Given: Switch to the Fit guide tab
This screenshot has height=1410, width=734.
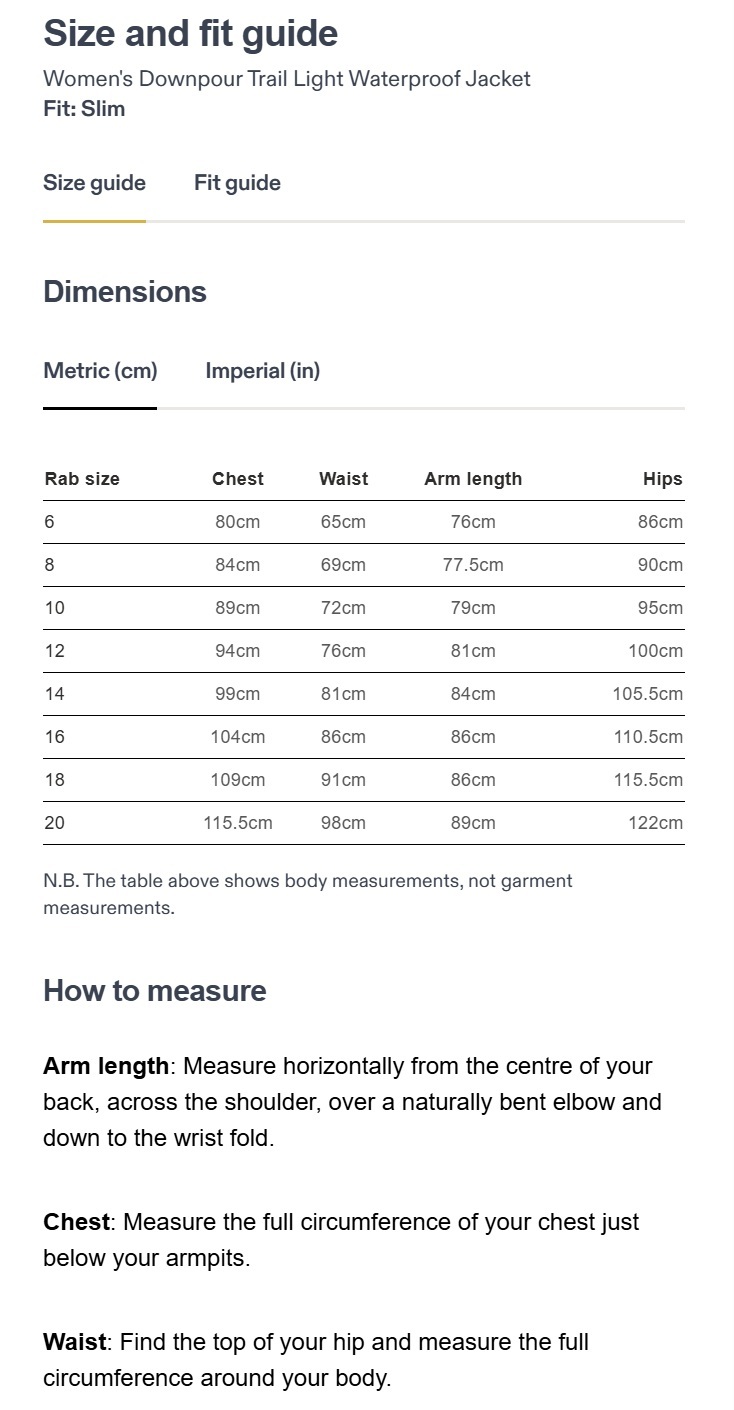Looking at the screenshot, I should pos(237,183).
